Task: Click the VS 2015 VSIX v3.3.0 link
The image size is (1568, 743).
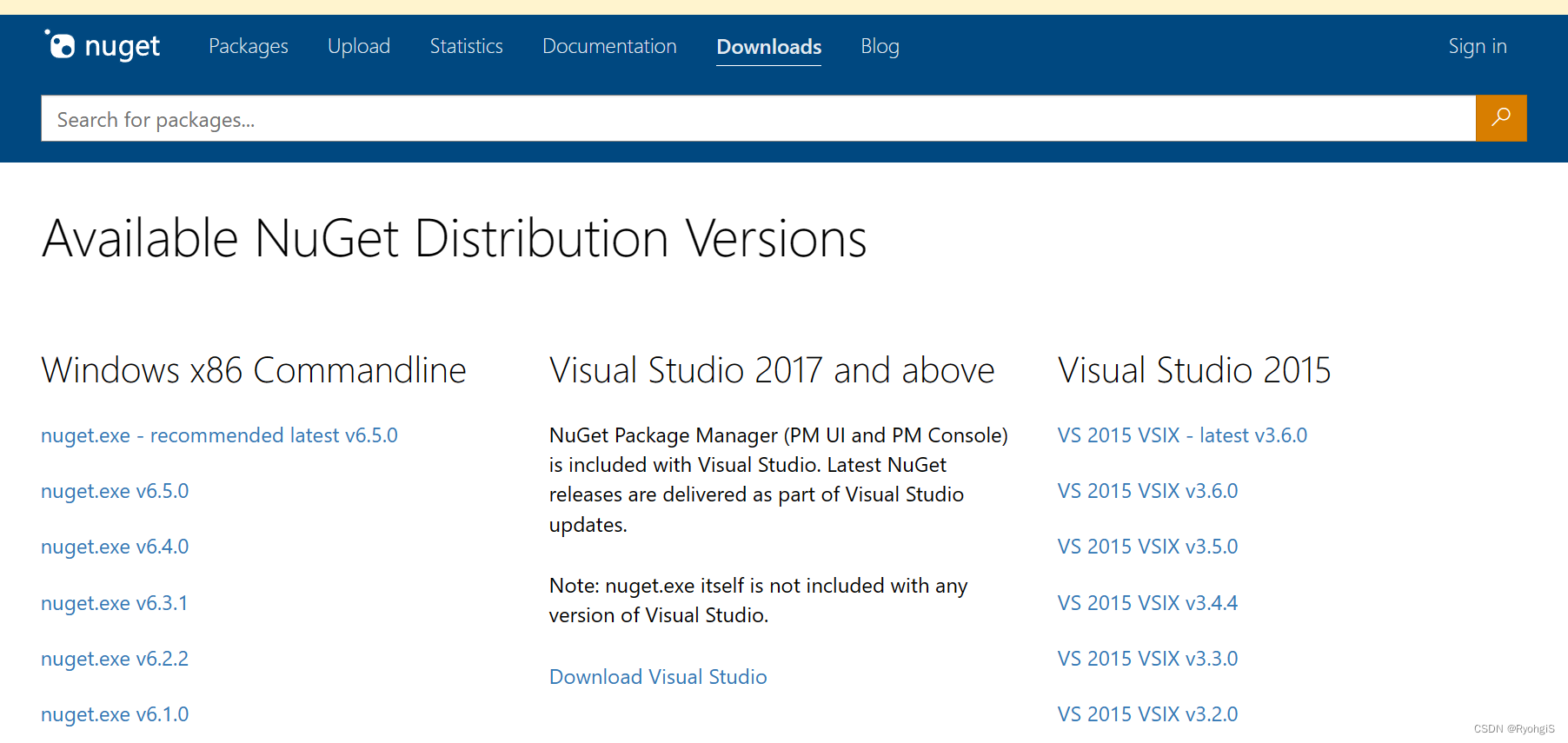Action: [1147, 659]
